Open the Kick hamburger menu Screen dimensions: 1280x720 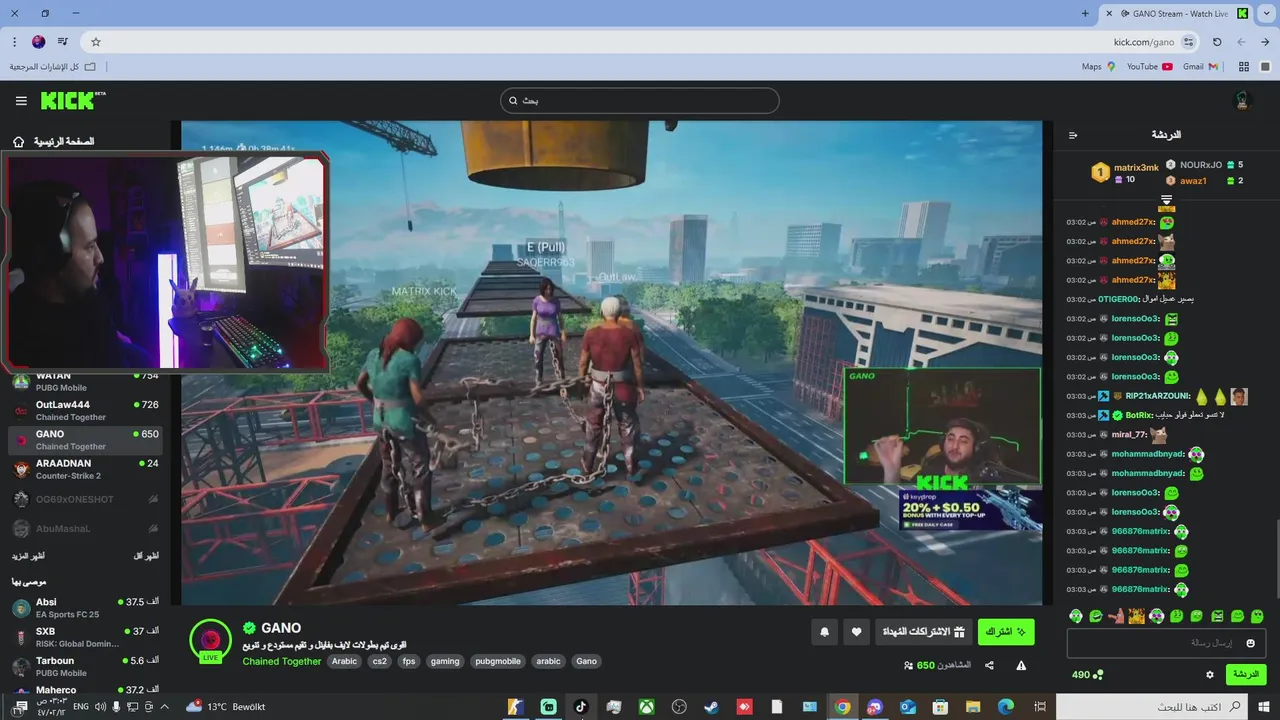21,101
